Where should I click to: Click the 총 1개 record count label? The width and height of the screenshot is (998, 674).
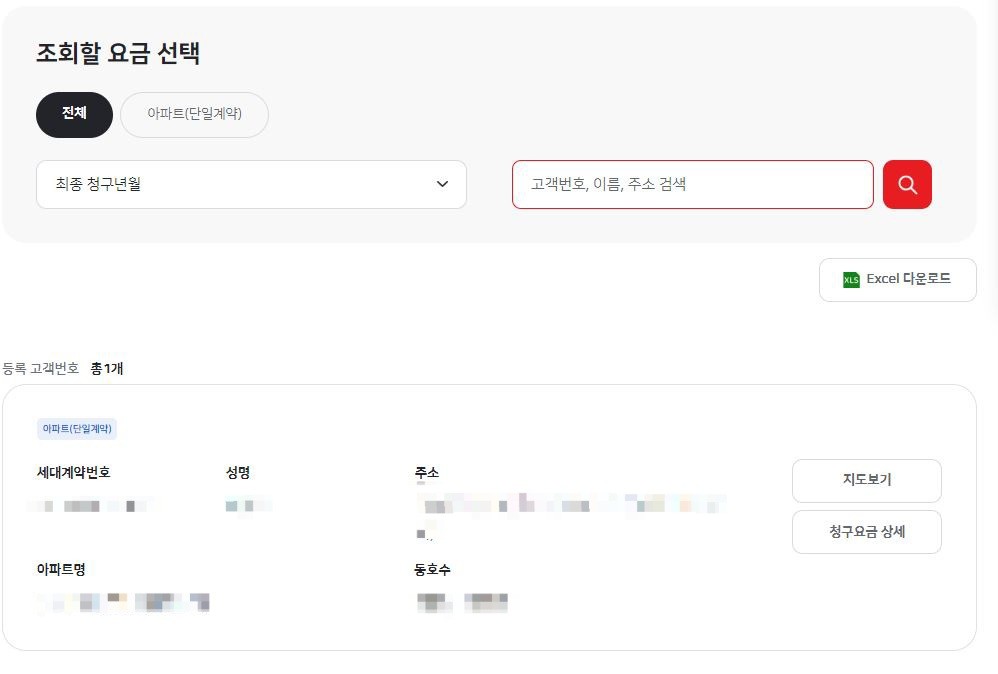(108, 368)
